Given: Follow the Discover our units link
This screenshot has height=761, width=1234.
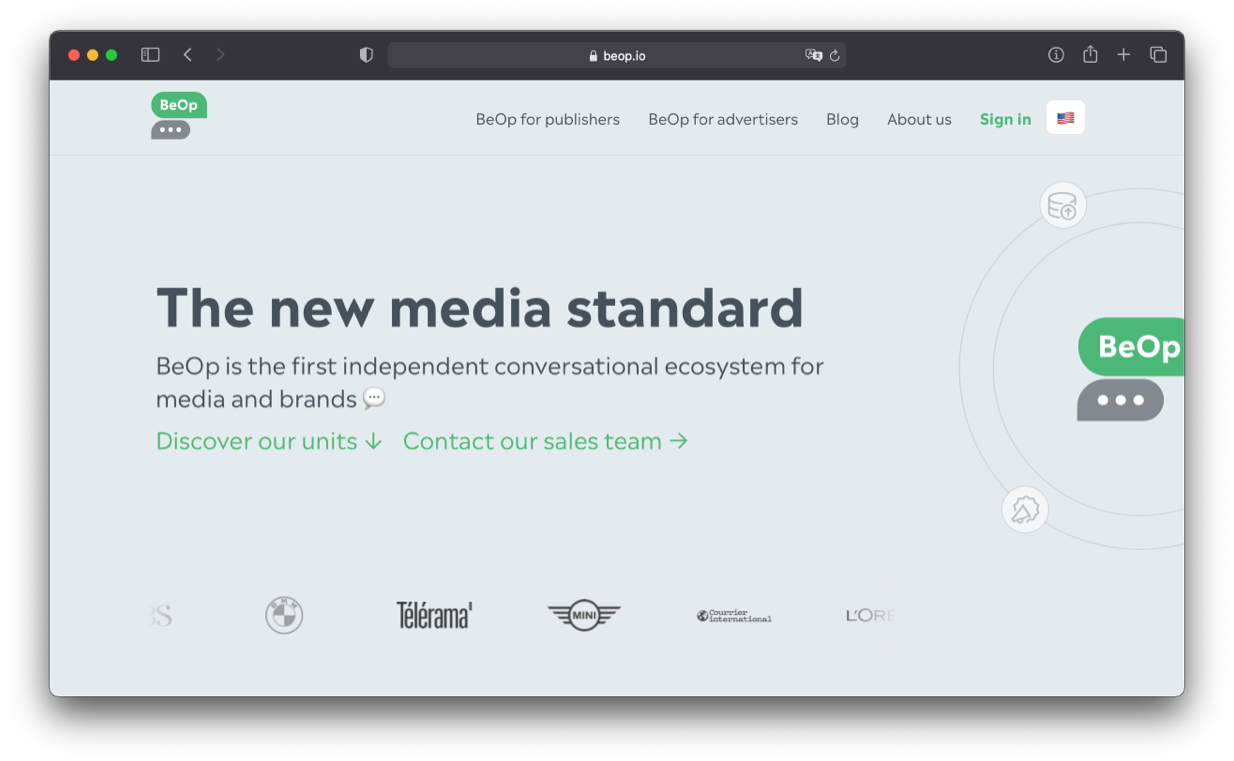Looking at the screenshot, I should coord(269,441).
